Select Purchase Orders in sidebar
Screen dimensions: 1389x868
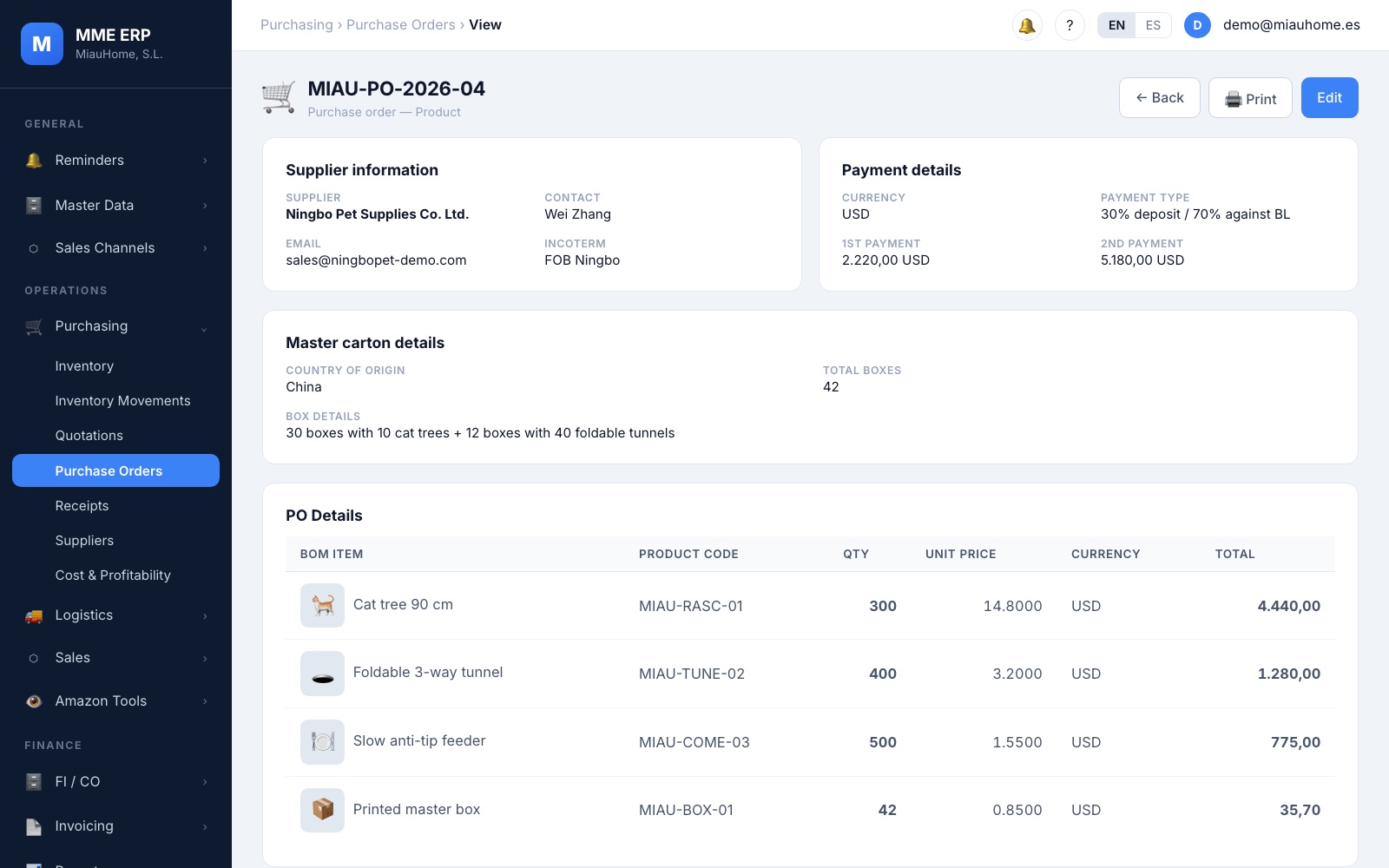[115, 470]
